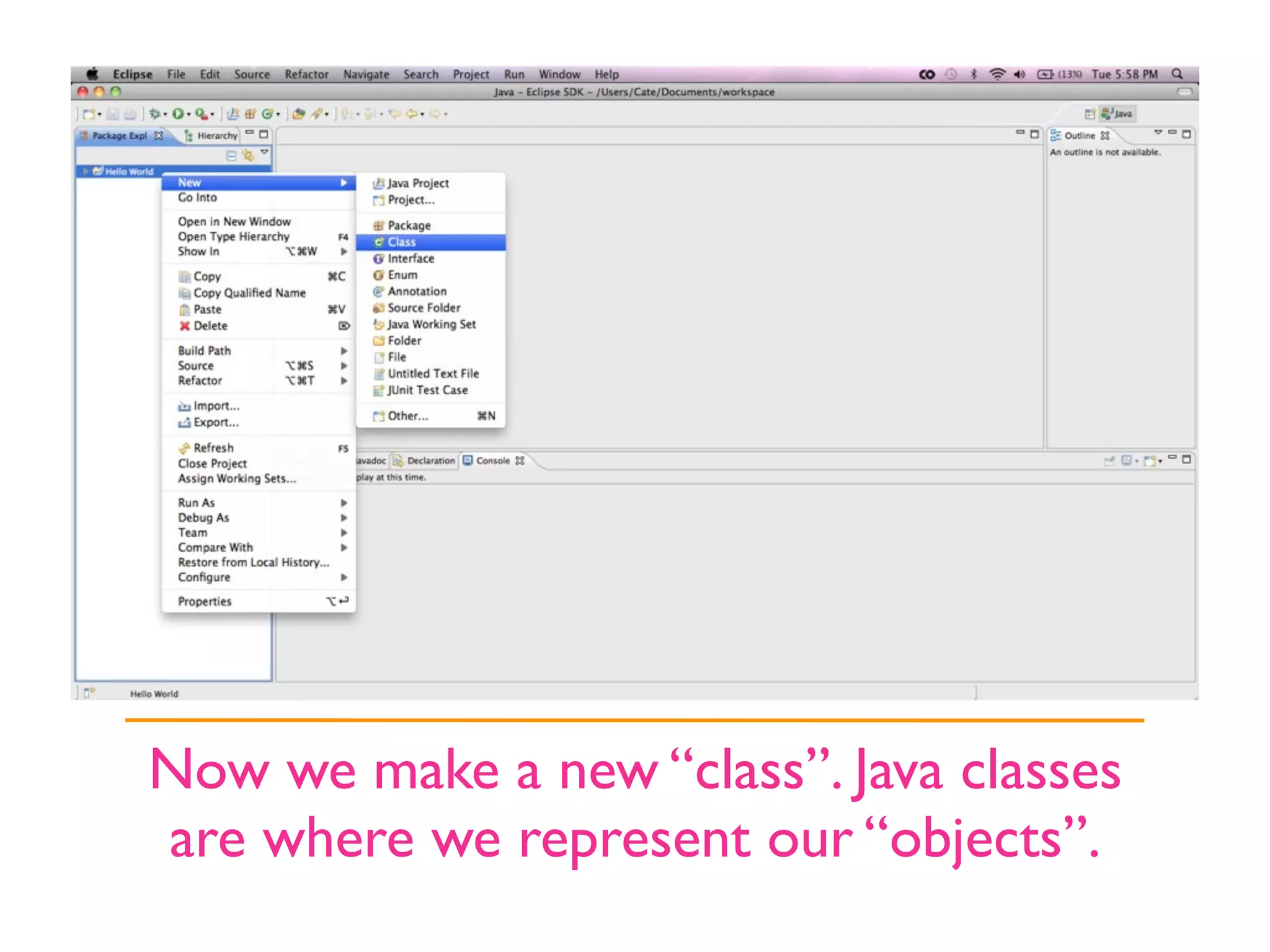Open the Package Explorer view menu triangle
Image resolution: width=1270 pixels, height=952 pixels.
pos(265,152)
